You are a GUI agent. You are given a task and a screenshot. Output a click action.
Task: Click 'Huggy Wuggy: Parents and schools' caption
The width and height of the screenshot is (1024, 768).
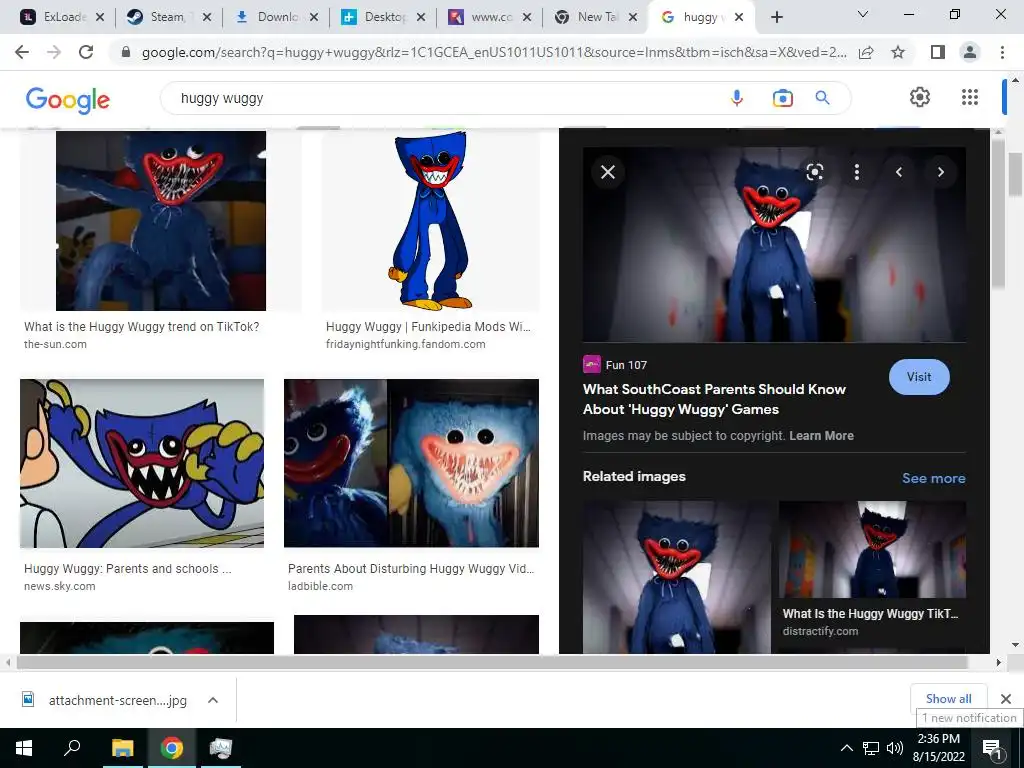(x=127, y=569)
